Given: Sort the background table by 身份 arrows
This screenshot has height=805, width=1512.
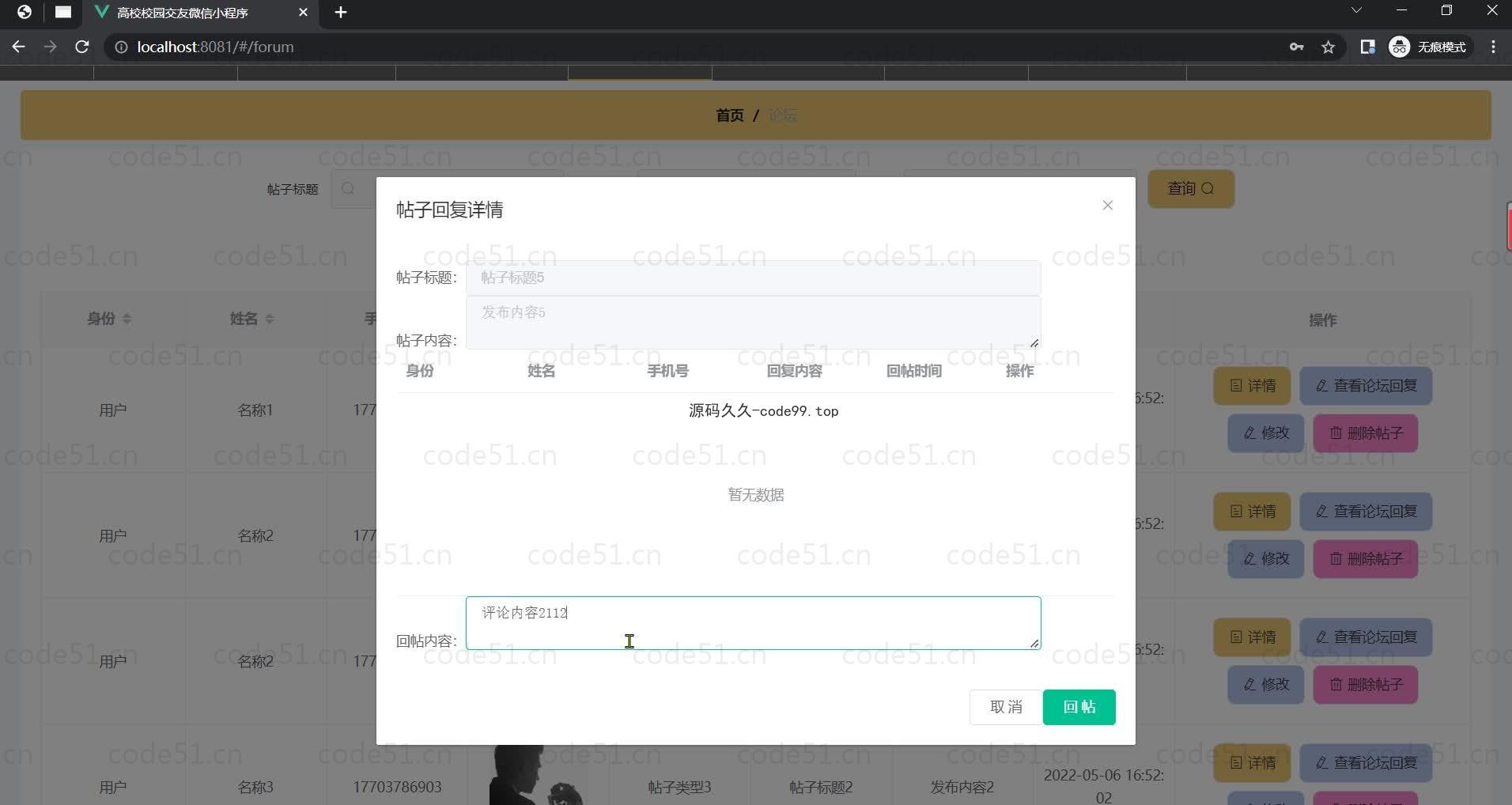Looking at the screenshot, I should tap(127, 319).
